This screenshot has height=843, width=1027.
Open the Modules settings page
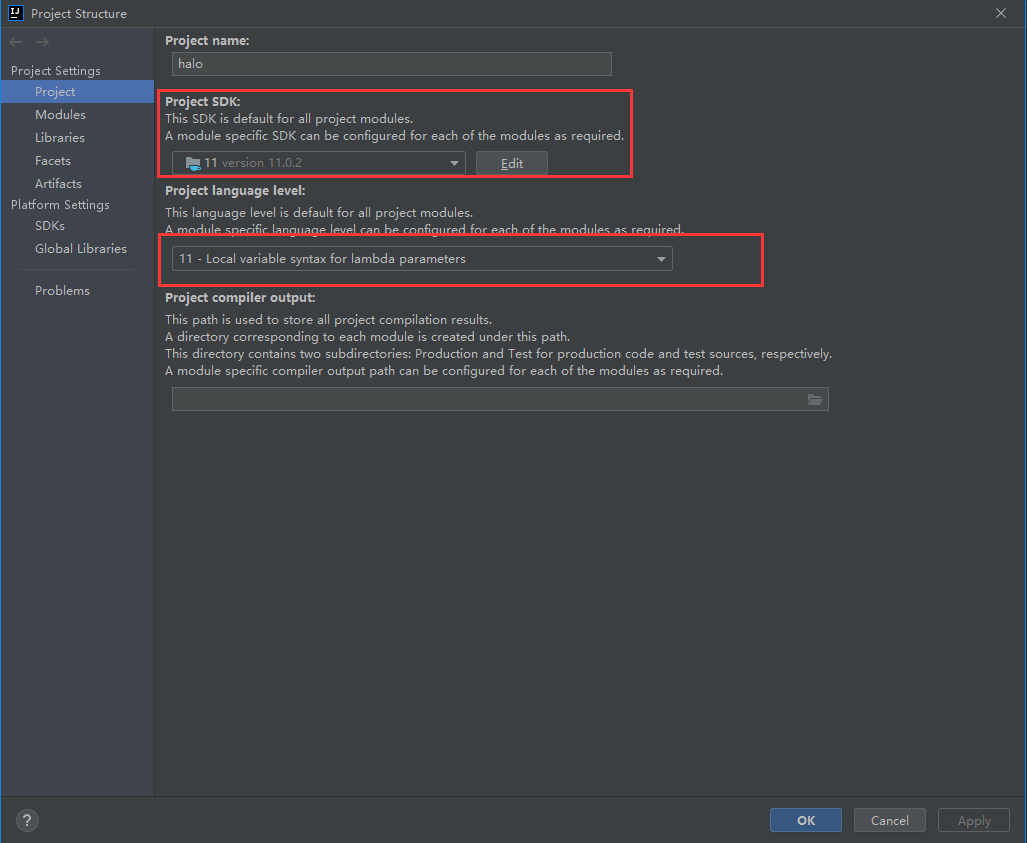[x=60, y=115]
